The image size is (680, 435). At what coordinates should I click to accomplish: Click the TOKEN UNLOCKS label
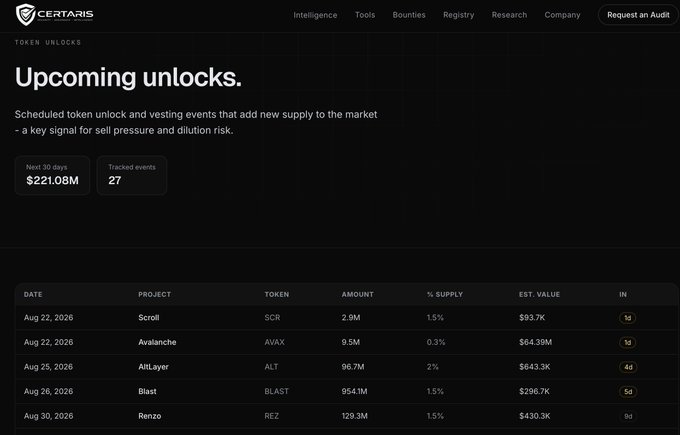[x=48, y=43]
